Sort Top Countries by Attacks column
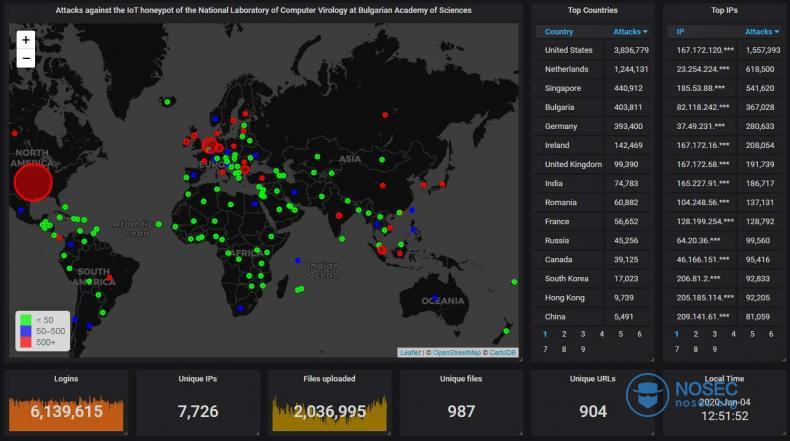Screen dimensions: 790x441 tap(630, 31)
